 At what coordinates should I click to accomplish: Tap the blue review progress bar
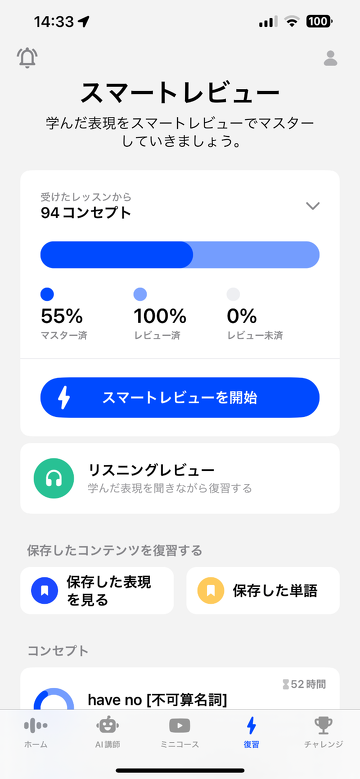point(180,255)
